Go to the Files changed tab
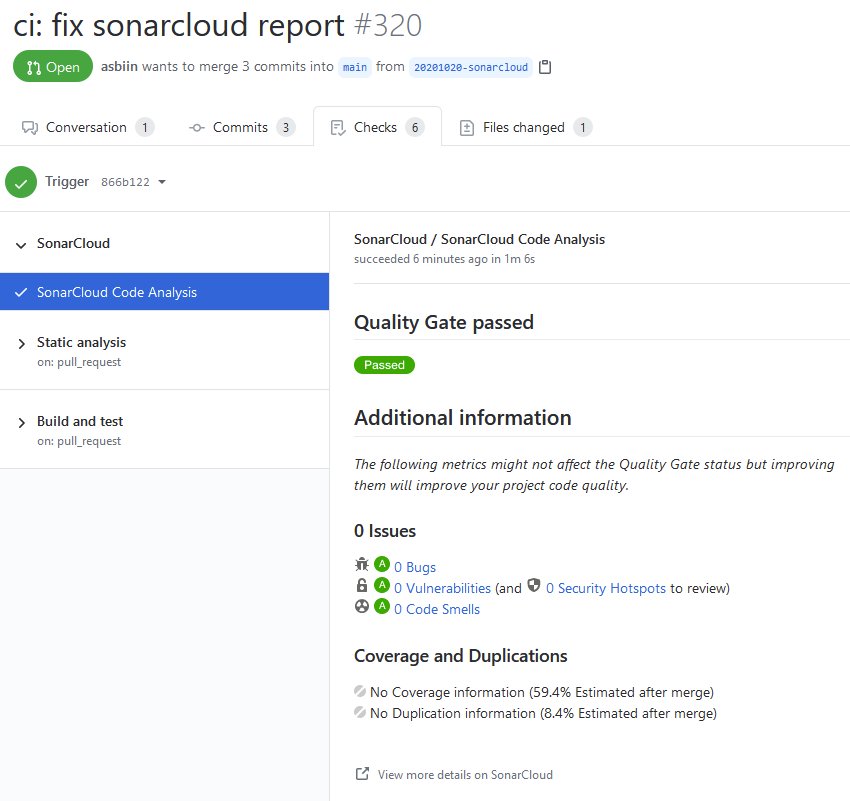Image resolution: width=850 pixels, height=801 pixels. pos(524,127)
